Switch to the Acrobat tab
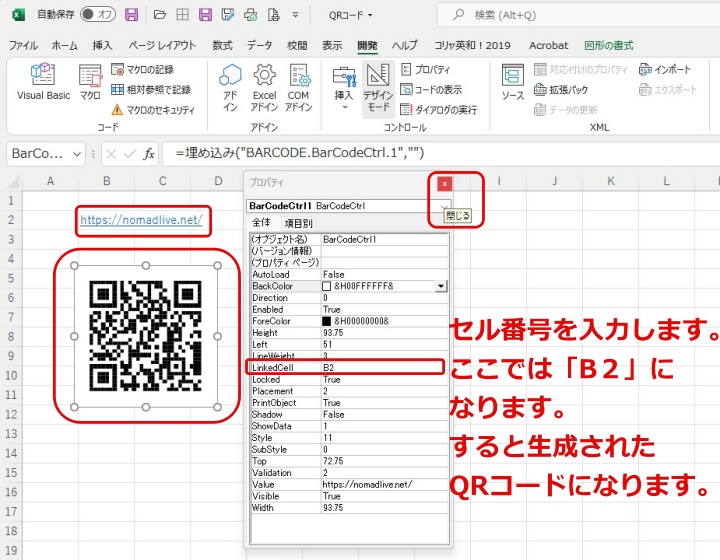Viewport: 720px width, 560px height. coord(548,45)
